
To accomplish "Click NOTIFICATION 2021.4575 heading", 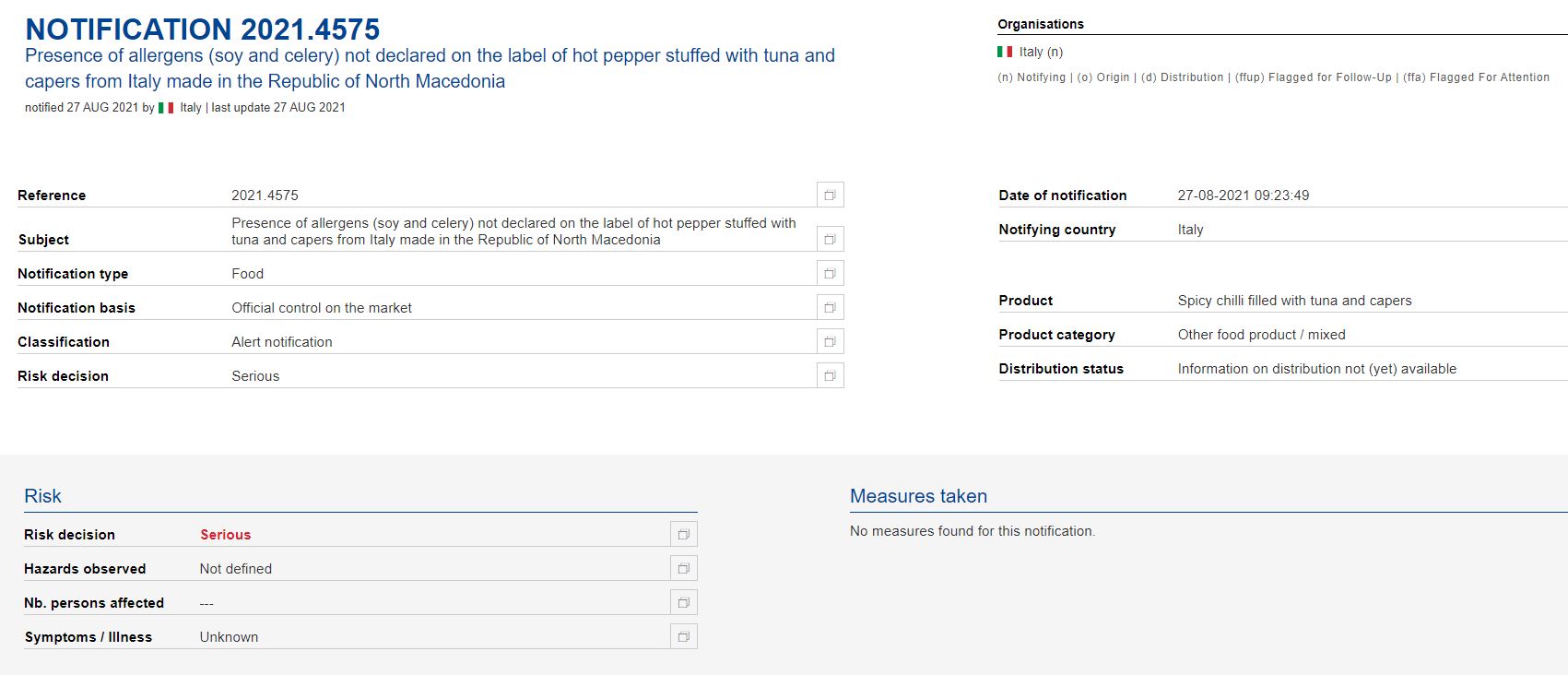I will click(203, 30).
